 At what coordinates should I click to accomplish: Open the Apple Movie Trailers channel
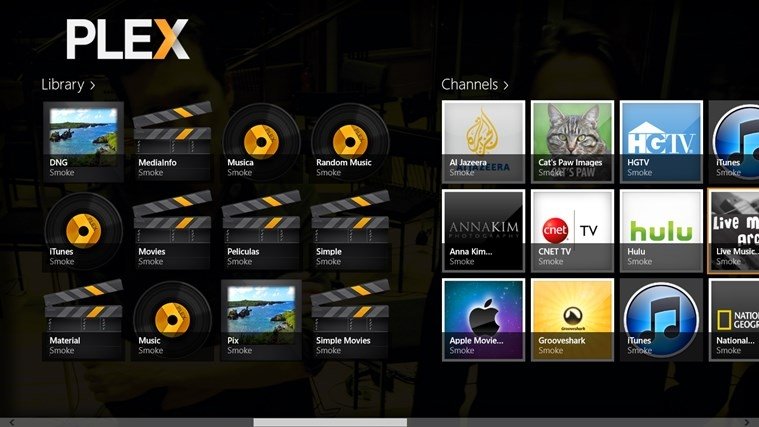pyautogui.click(x=484, y=320)
